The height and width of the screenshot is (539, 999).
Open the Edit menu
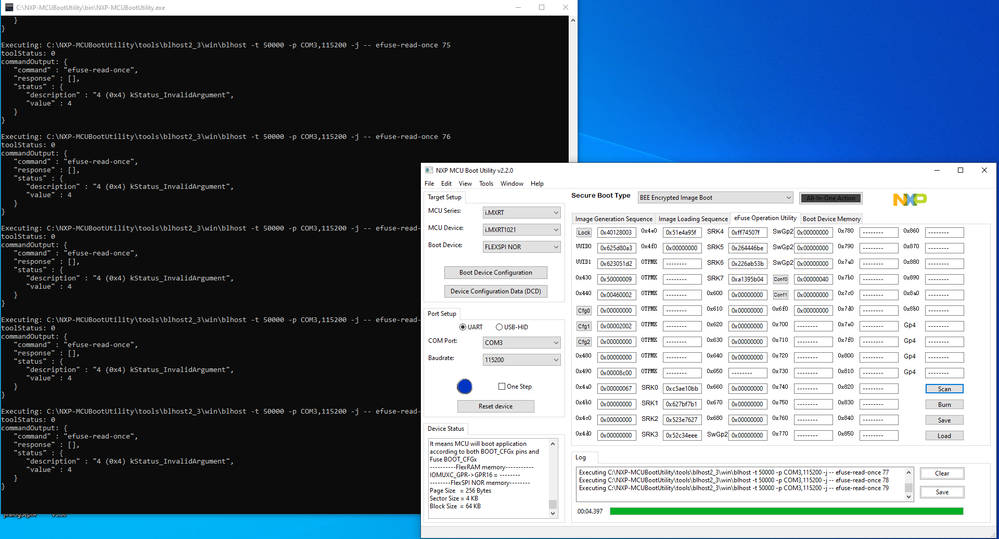(447, 183)
